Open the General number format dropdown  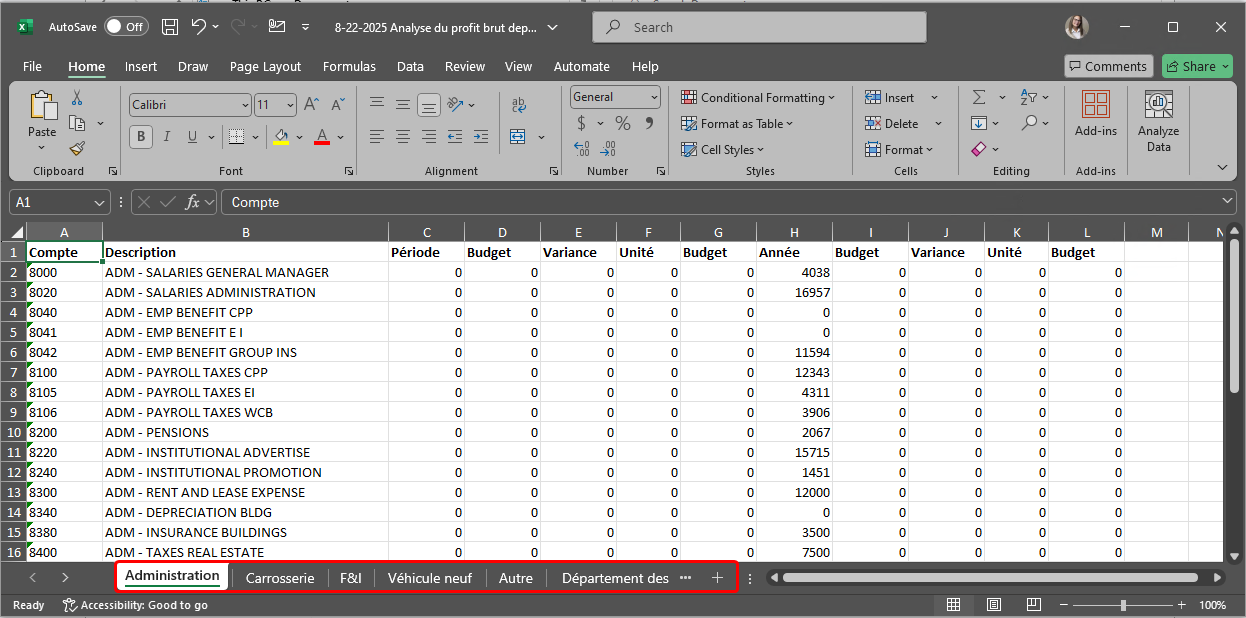[x=654, y=97]
